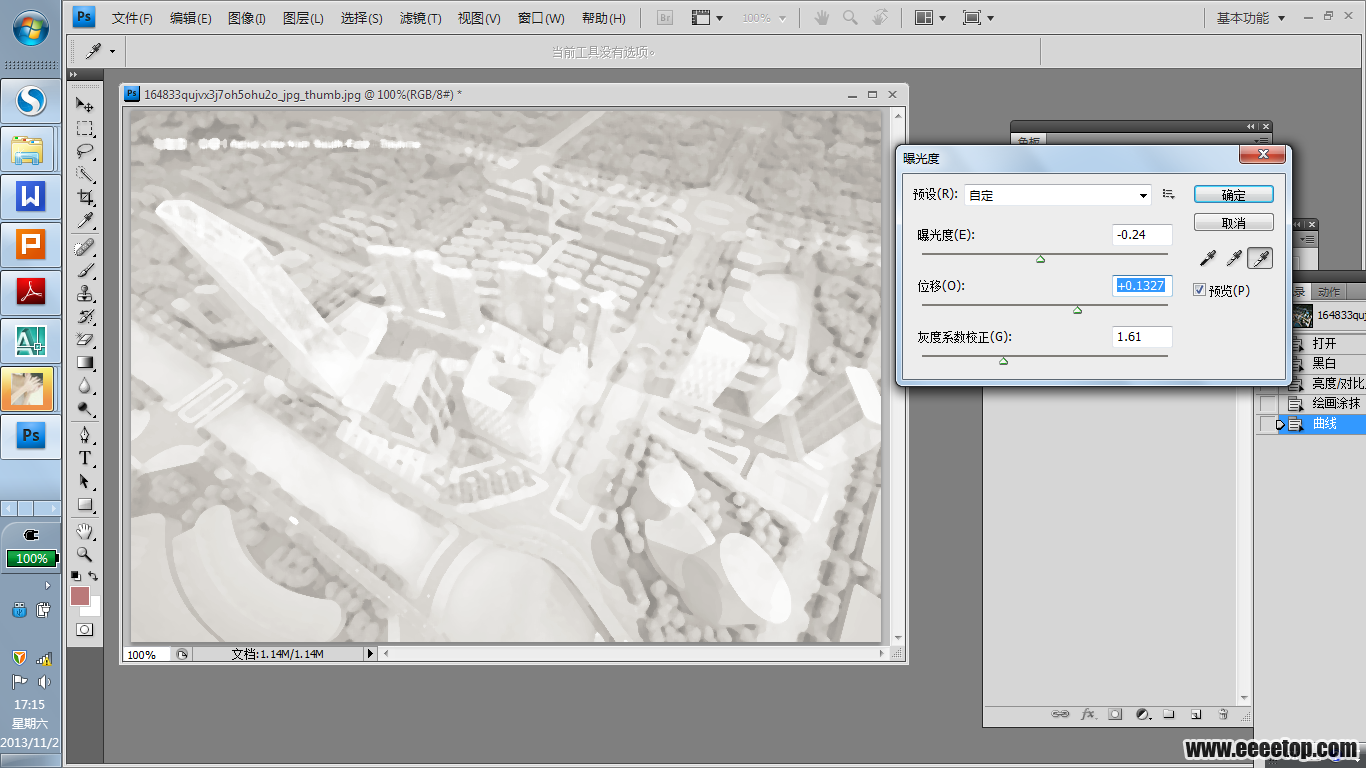Click the Windows Start orb
The image size is (1366, 768).
(x=30, y=28)
